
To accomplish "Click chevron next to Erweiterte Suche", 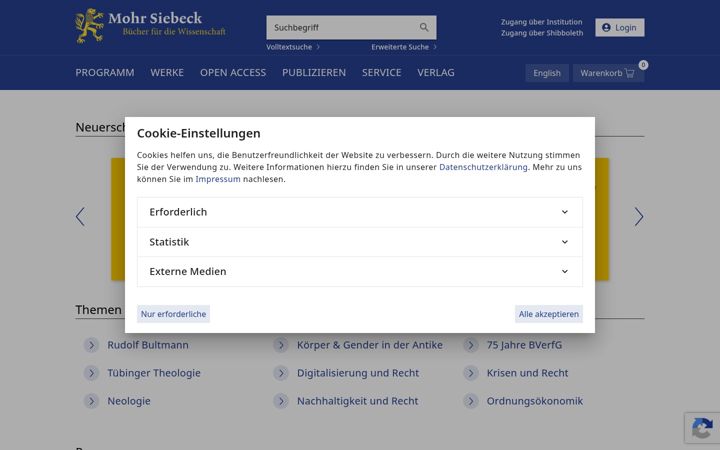I will pyautogui.click(x=434, y=47).
